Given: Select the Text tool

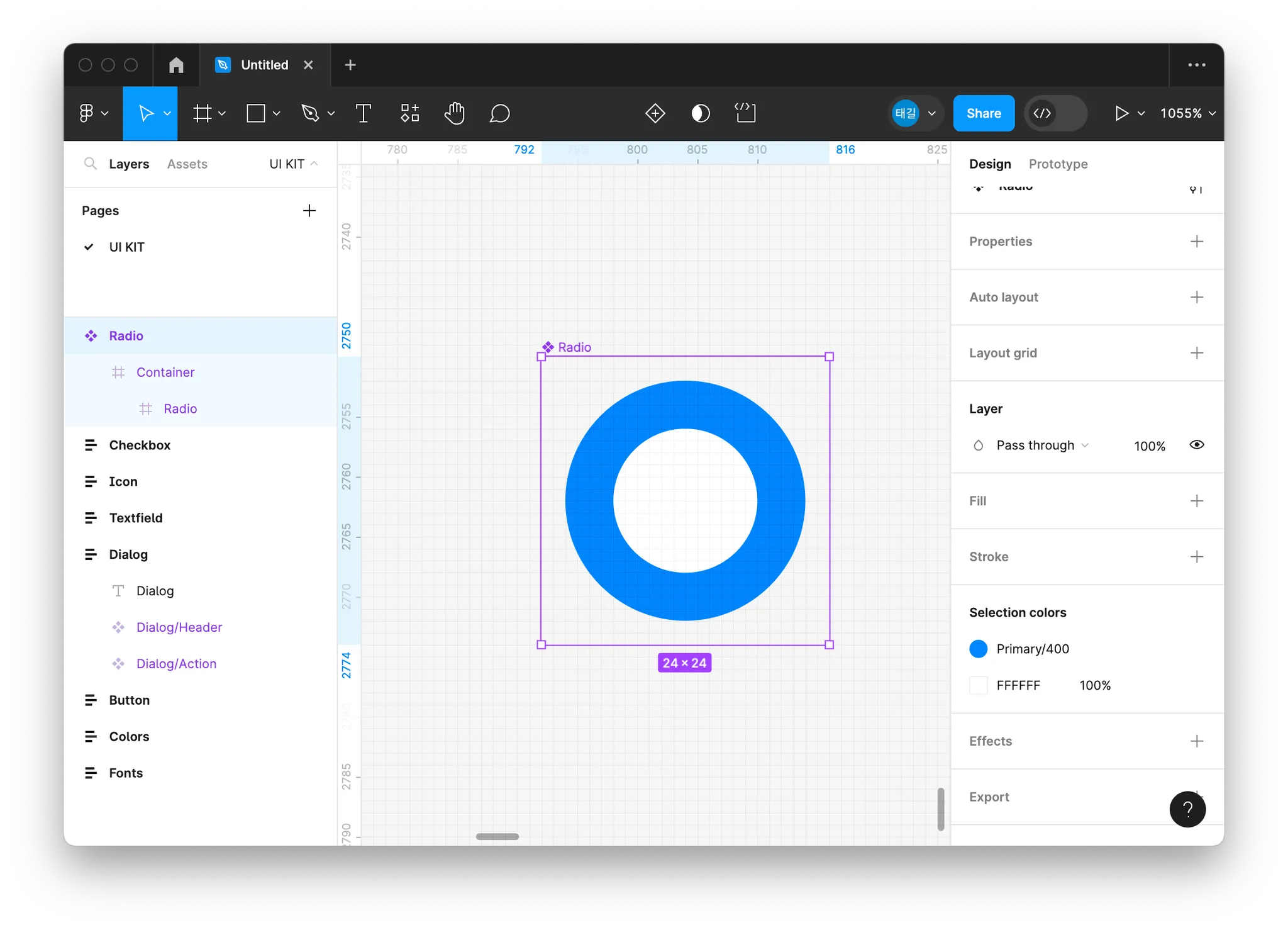Looking at the screenshot, I should (x=364, y=113).
